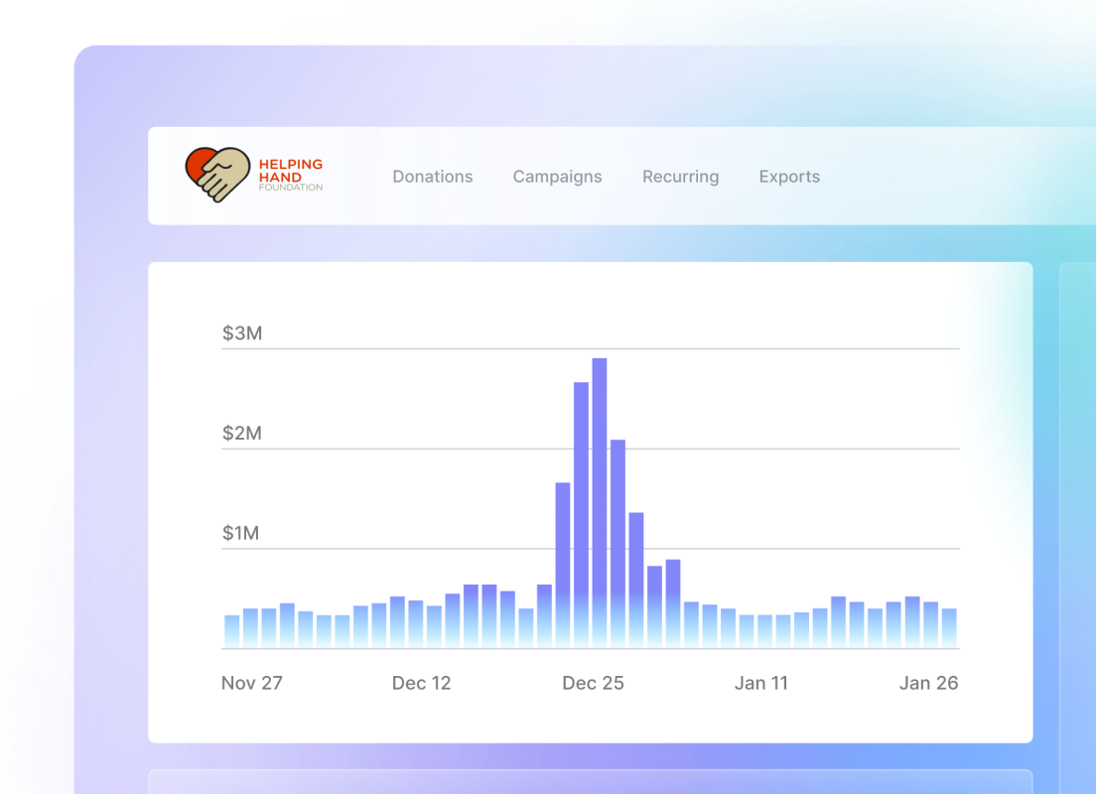Viewport: 1096px width, 794px height.
Task: Click the leftmost bar in the chart
Action: coord(232,631)
